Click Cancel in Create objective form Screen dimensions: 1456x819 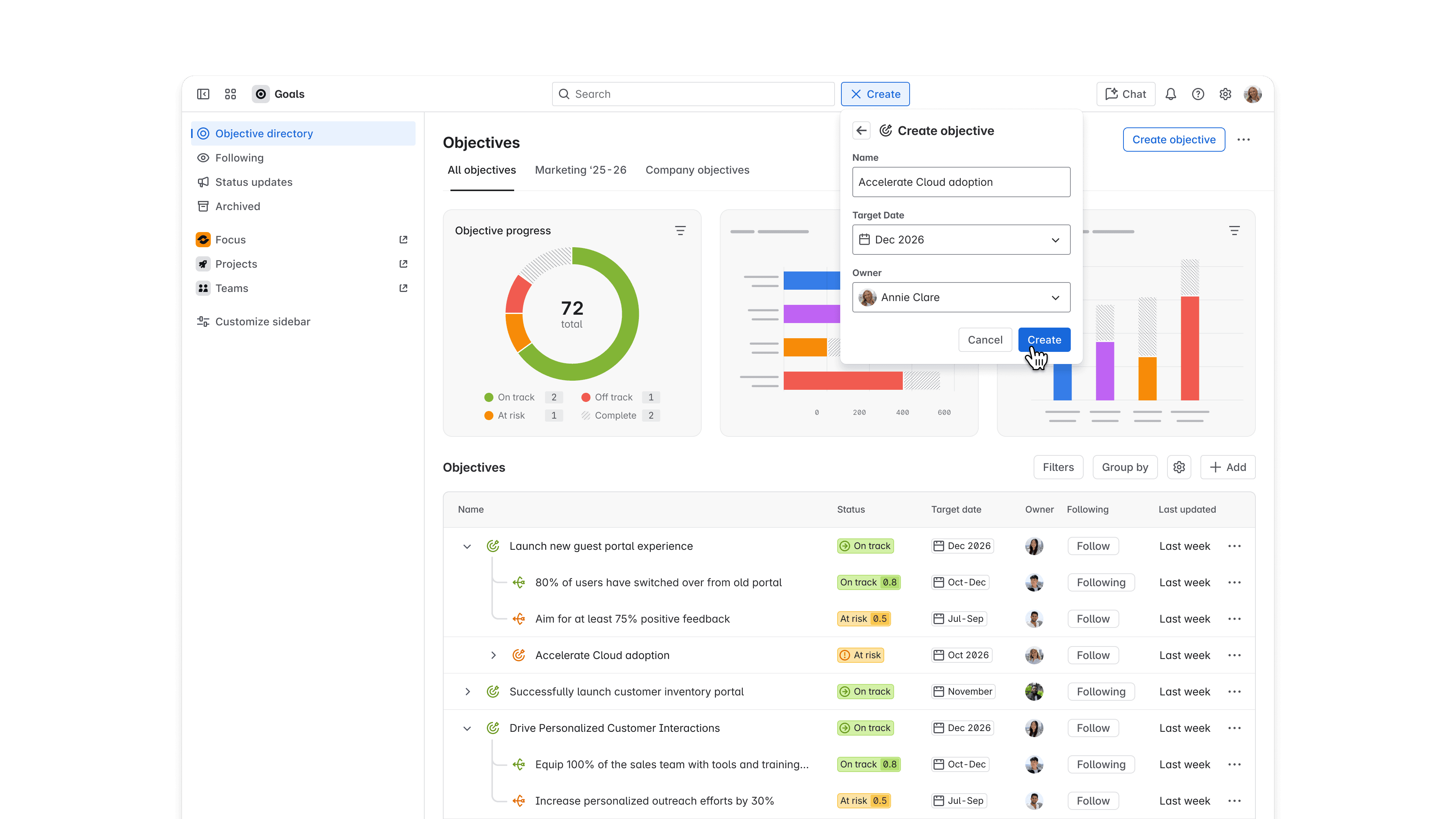[985, 340]
